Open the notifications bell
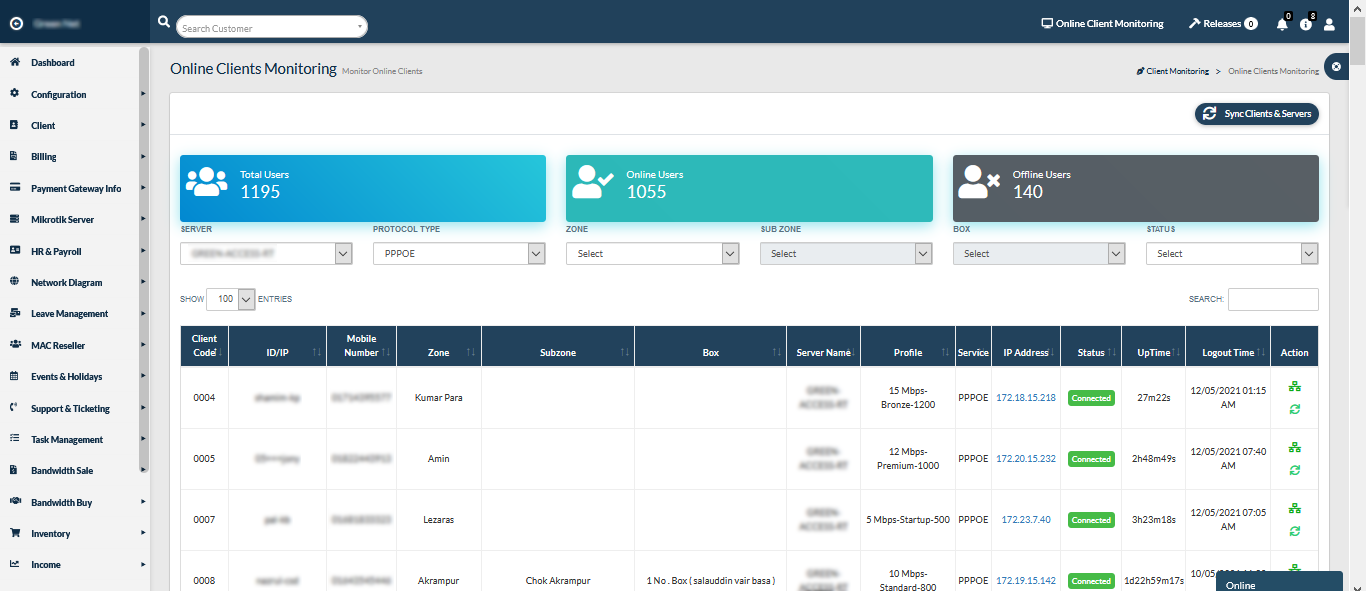 click(1281, 23)
